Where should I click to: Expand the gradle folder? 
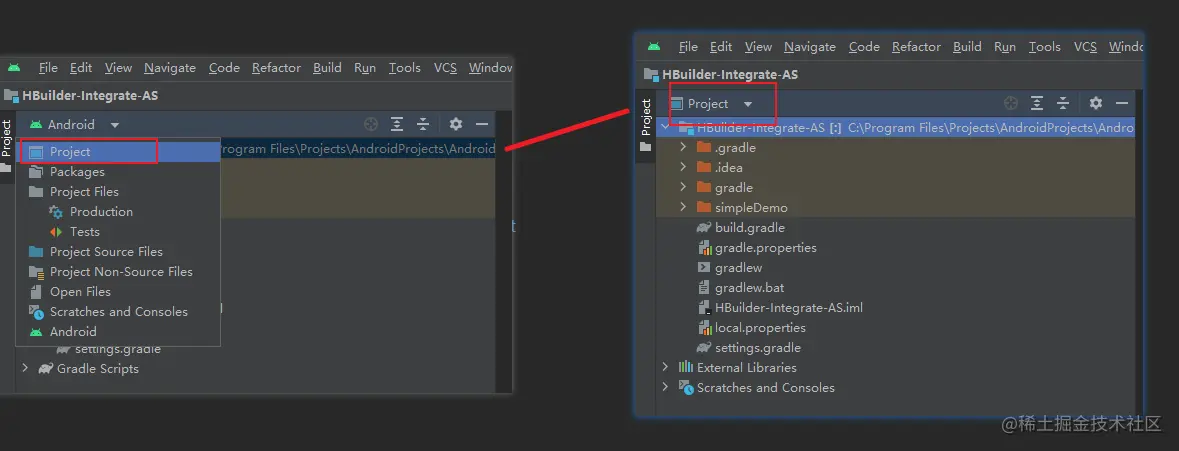click(x=683, y=187)
